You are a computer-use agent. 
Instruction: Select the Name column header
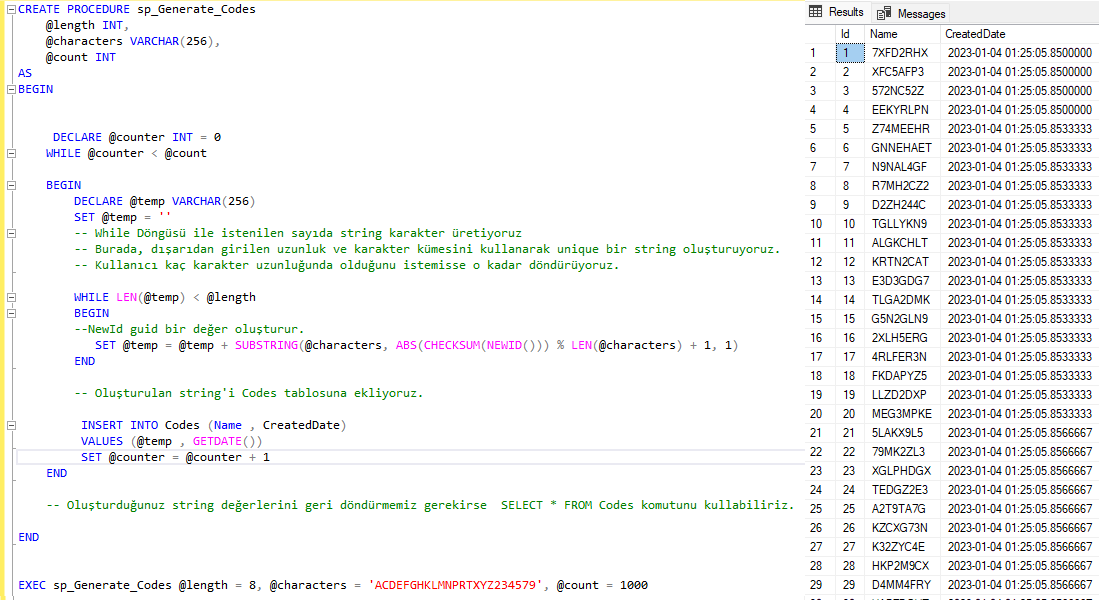click(x=901, y=34)
